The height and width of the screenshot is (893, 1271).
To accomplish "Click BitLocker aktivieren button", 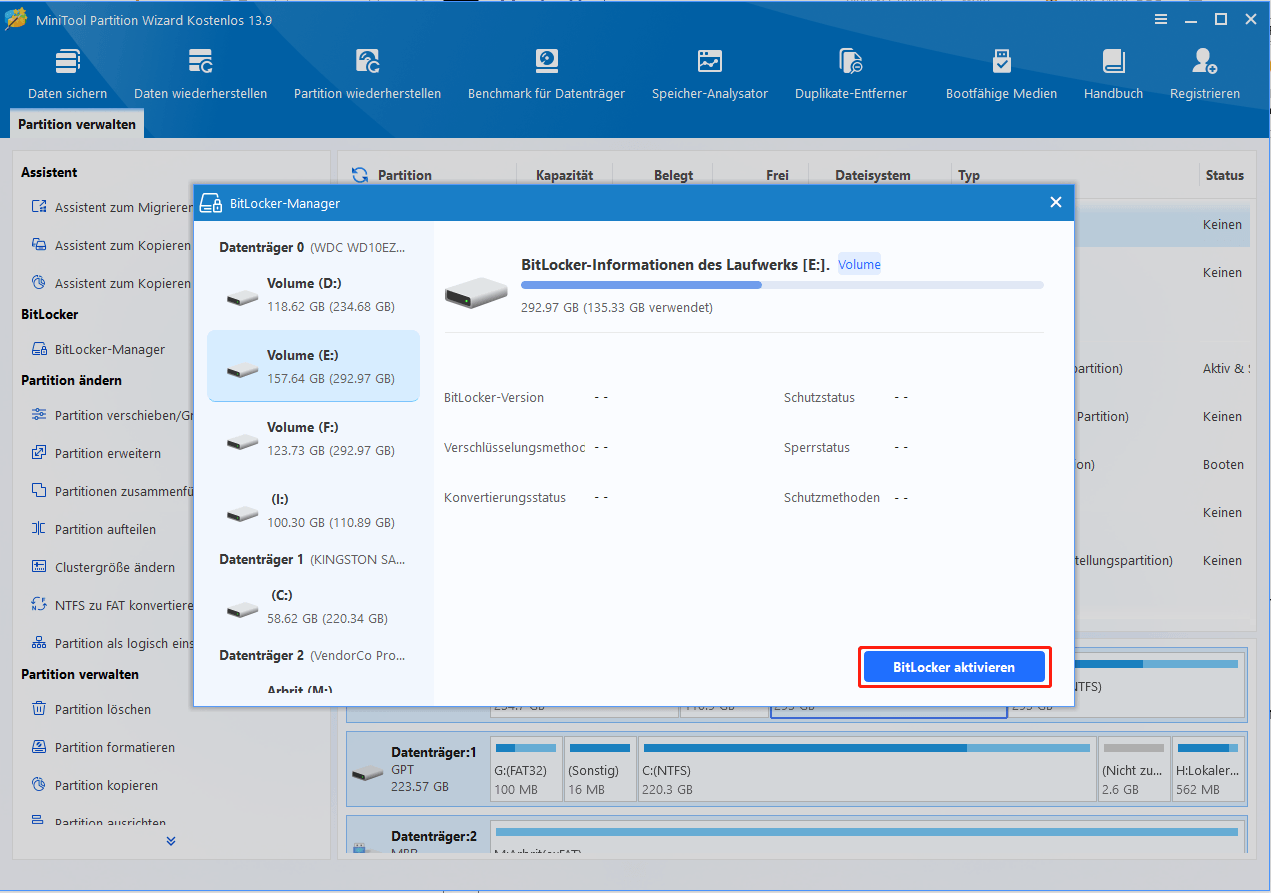I will click(954, 667).
